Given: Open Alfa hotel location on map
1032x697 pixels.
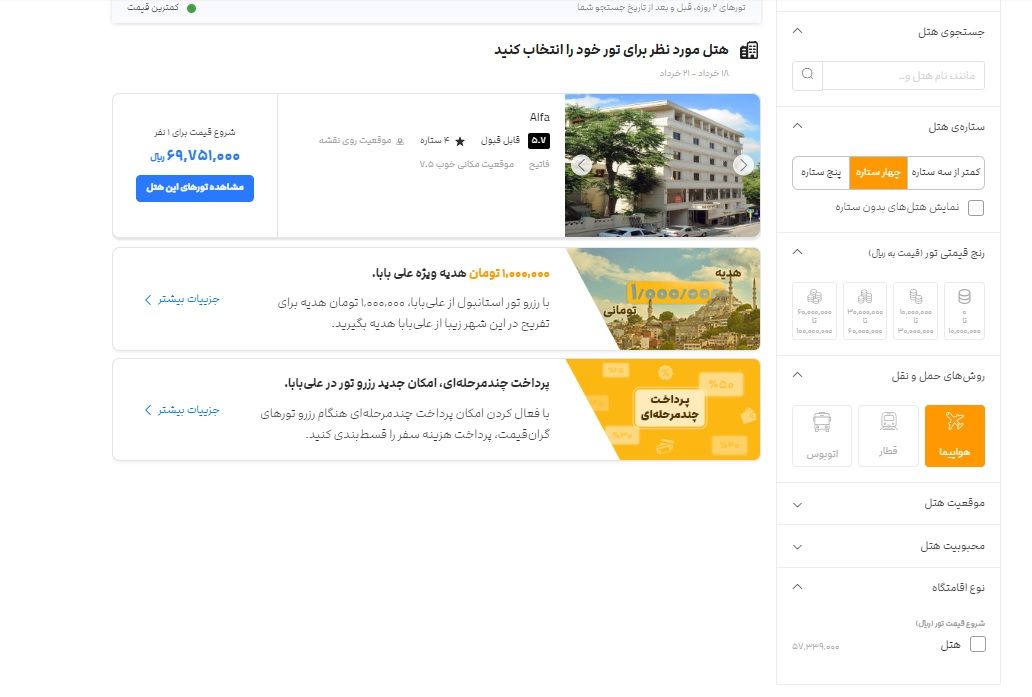Looking at the screenshot, I should [361, 141].
